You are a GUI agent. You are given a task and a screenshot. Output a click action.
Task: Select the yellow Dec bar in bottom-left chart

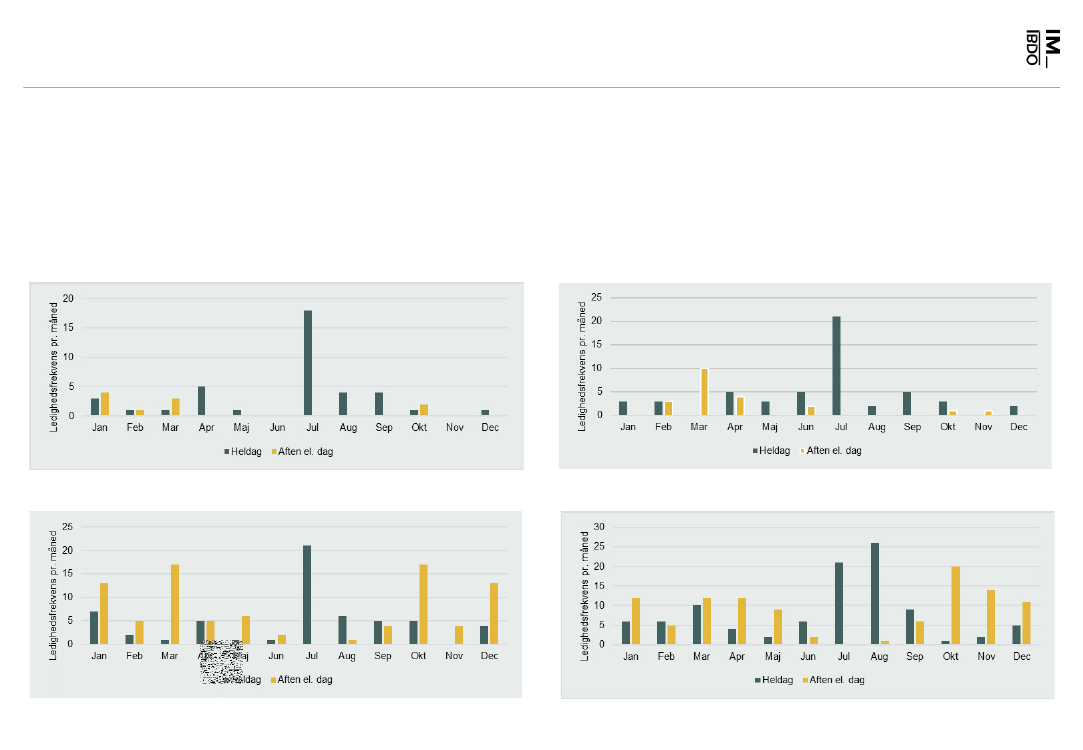494,614
